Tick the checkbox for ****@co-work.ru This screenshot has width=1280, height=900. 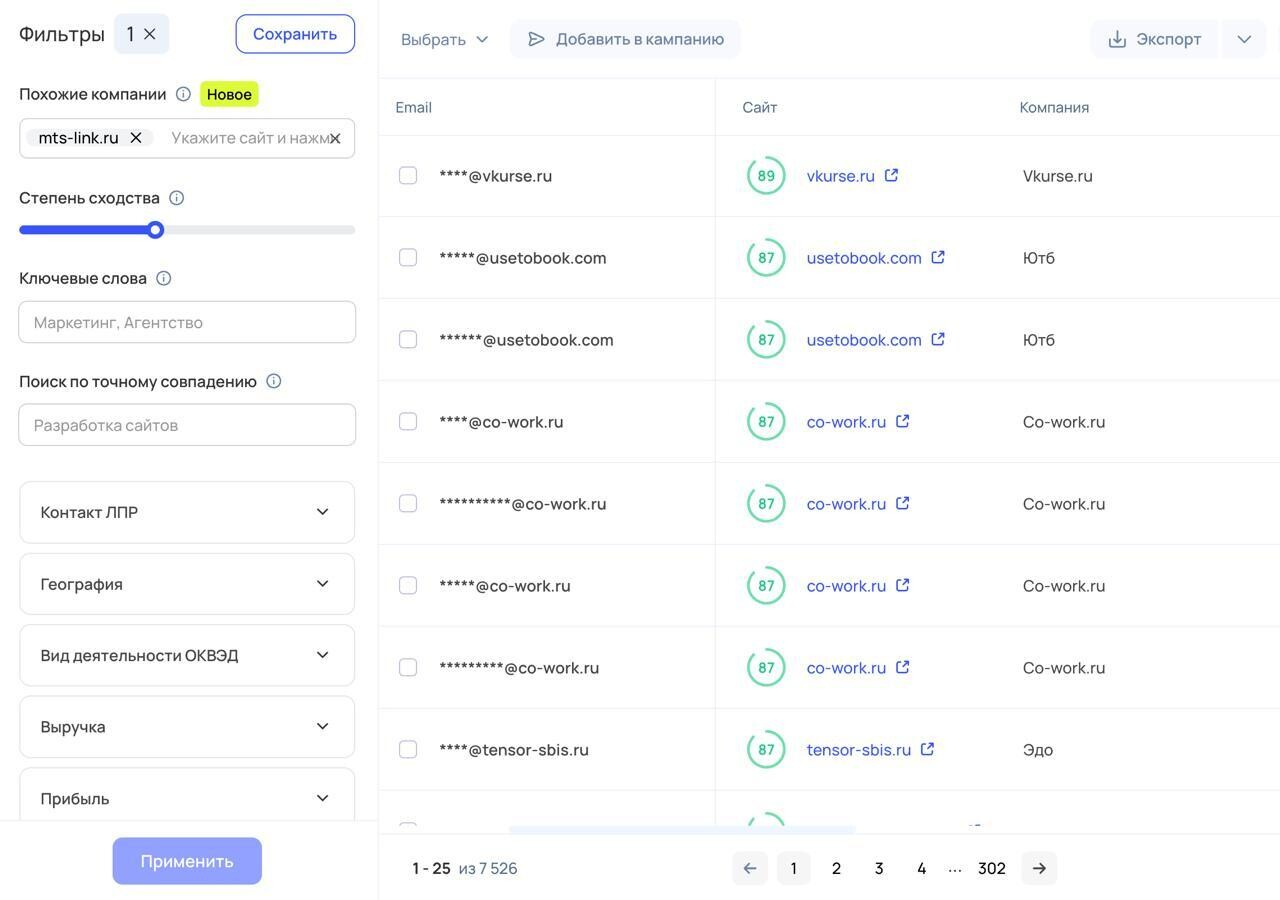point(408,422)
